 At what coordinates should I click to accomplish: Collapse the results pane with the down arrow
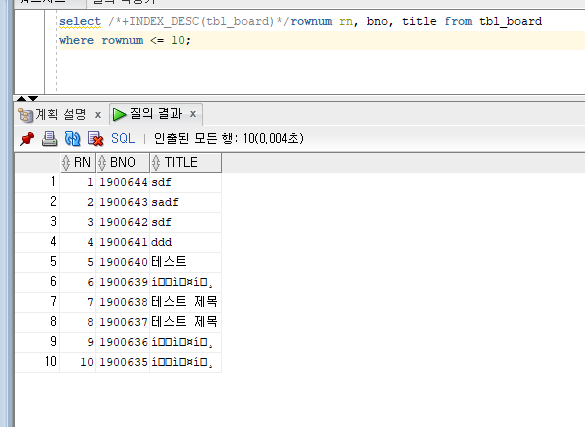pos(33,98)
